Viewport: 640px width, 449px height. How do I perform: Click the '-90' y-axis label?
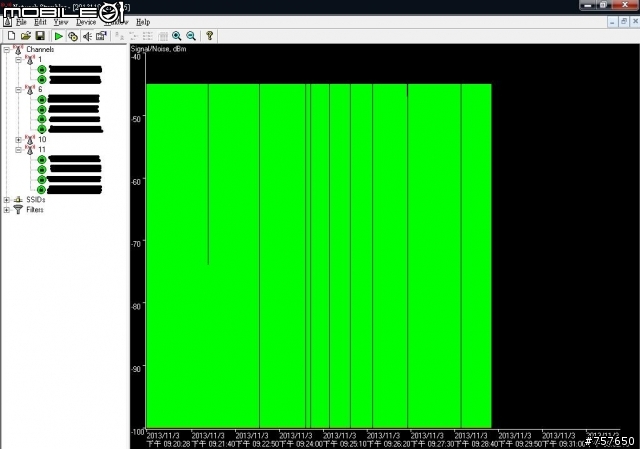pos(136,369)
